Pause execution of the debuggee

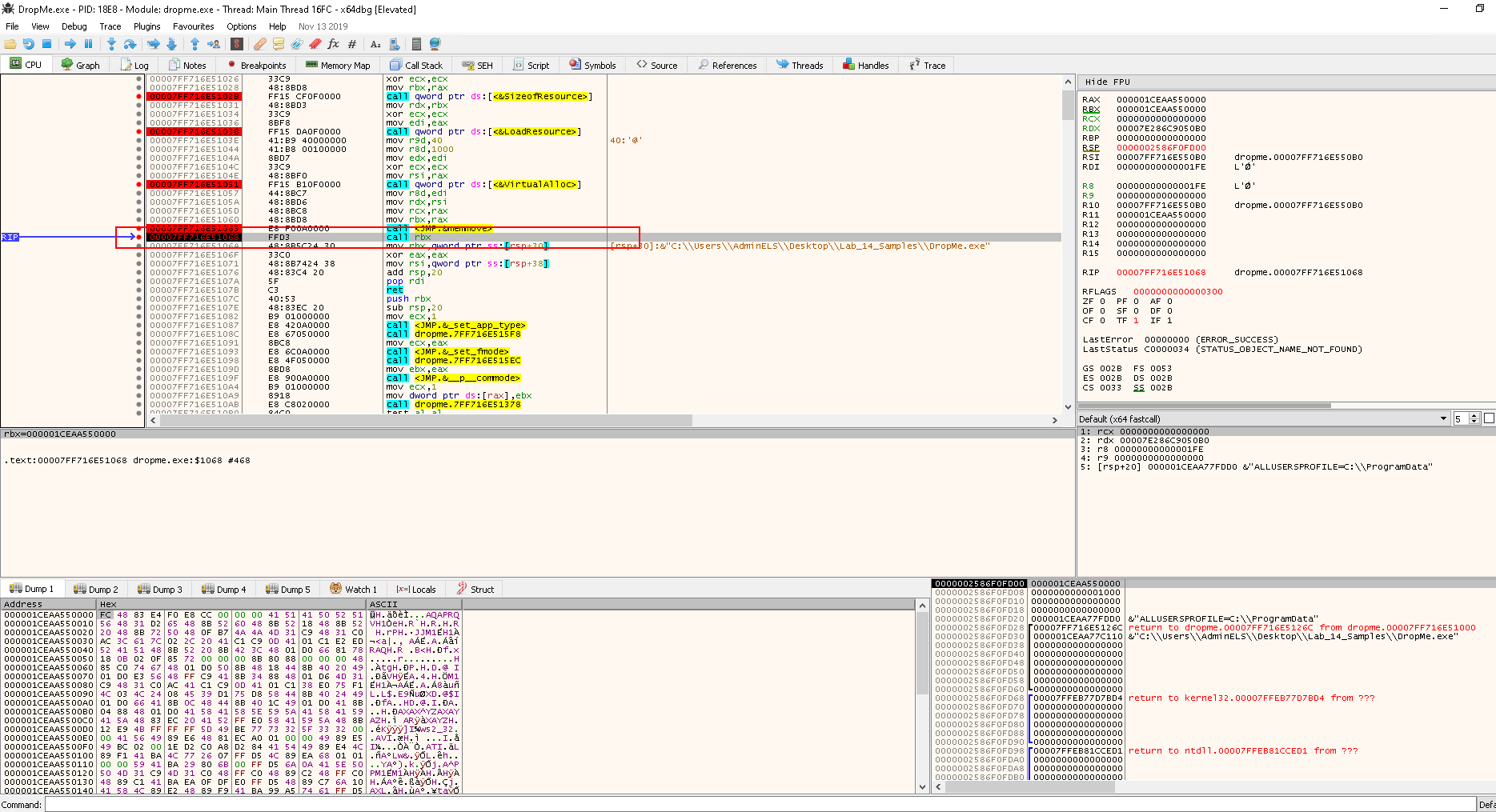88,44
